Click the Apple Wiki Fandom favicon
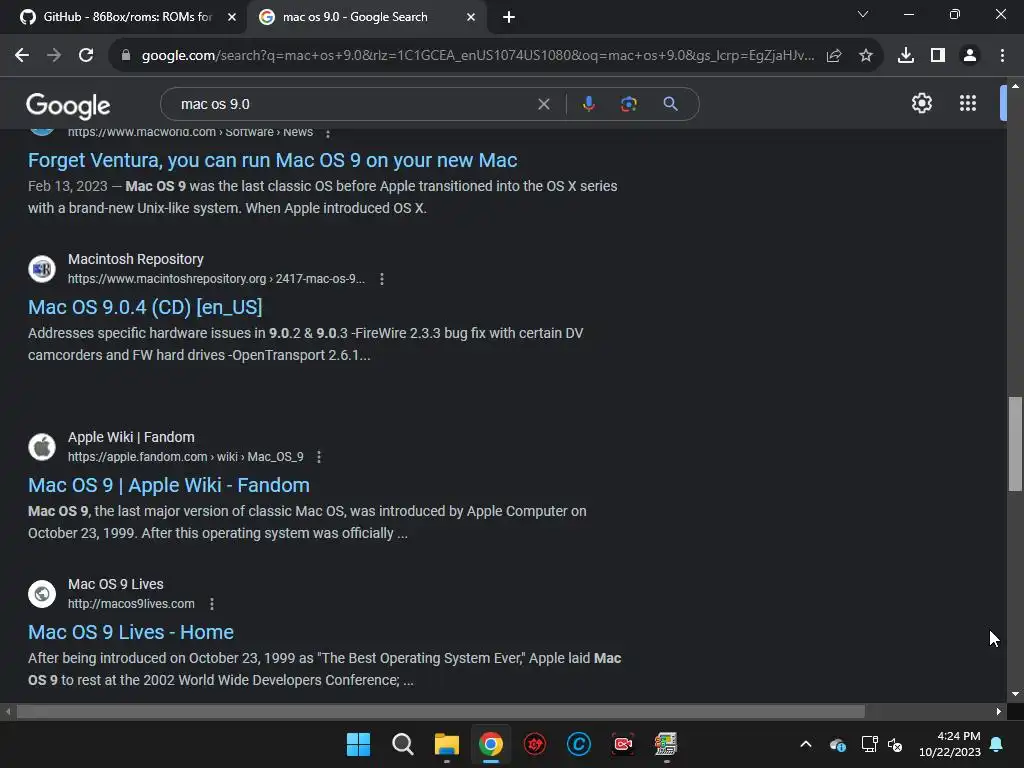This screenshot has height=768, width=1024. 42,447
